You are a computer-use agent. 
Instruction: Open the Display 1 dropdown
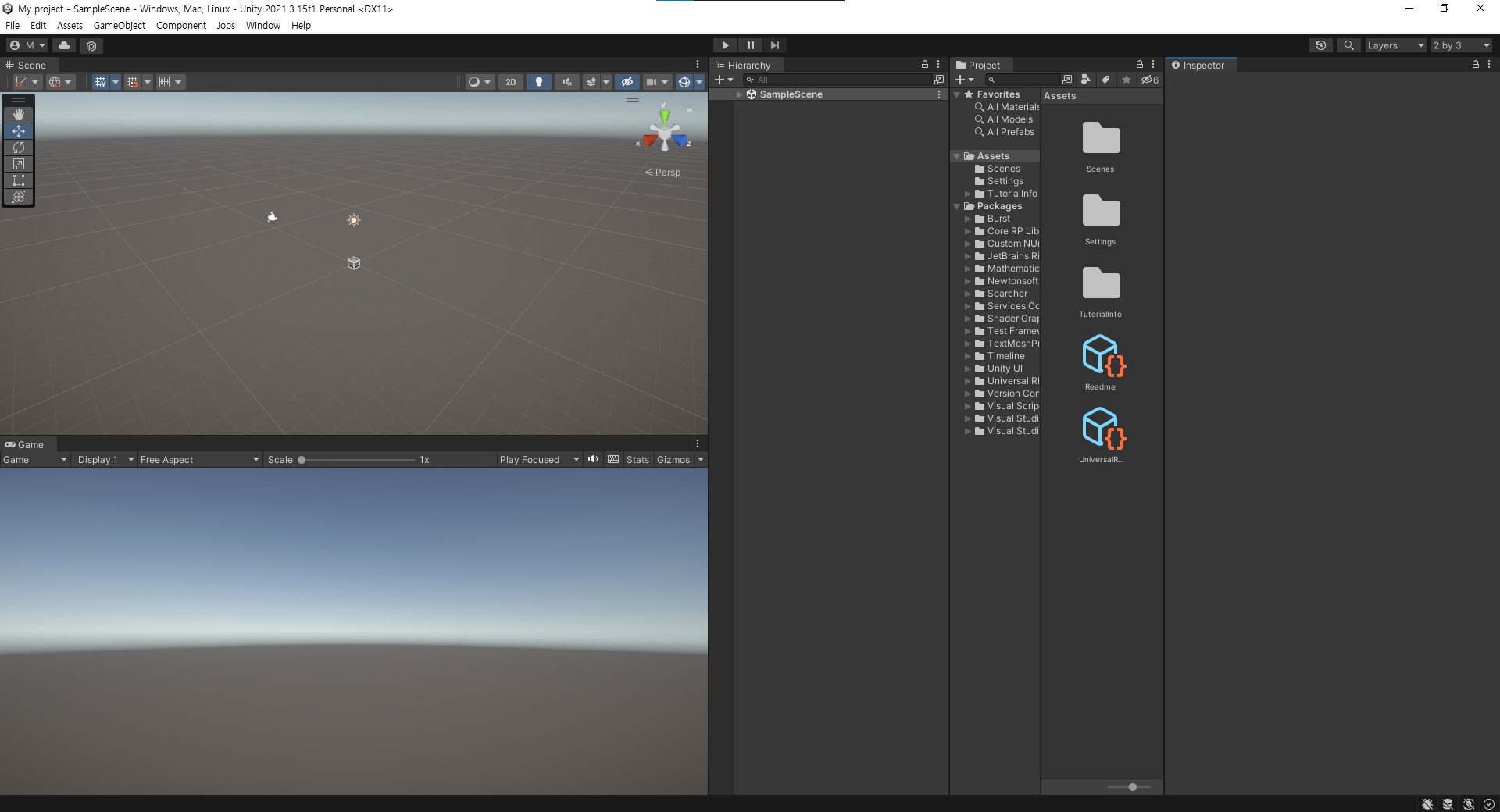(x=105, y=460)
